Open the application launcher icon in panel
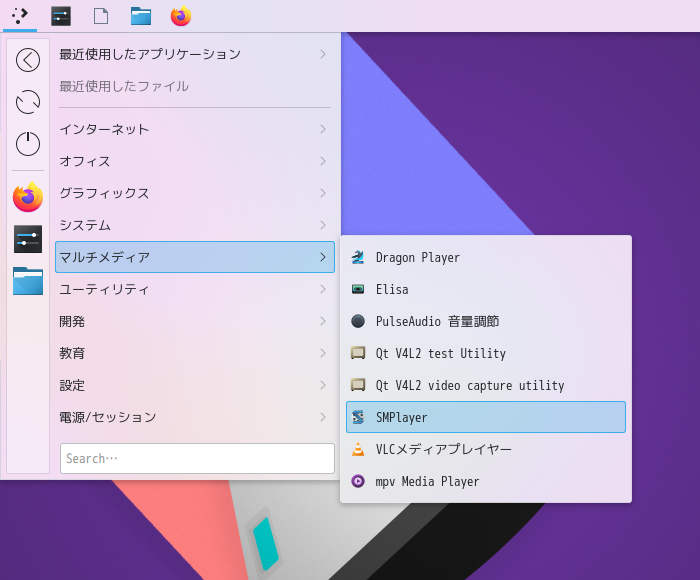 point(20,16)
